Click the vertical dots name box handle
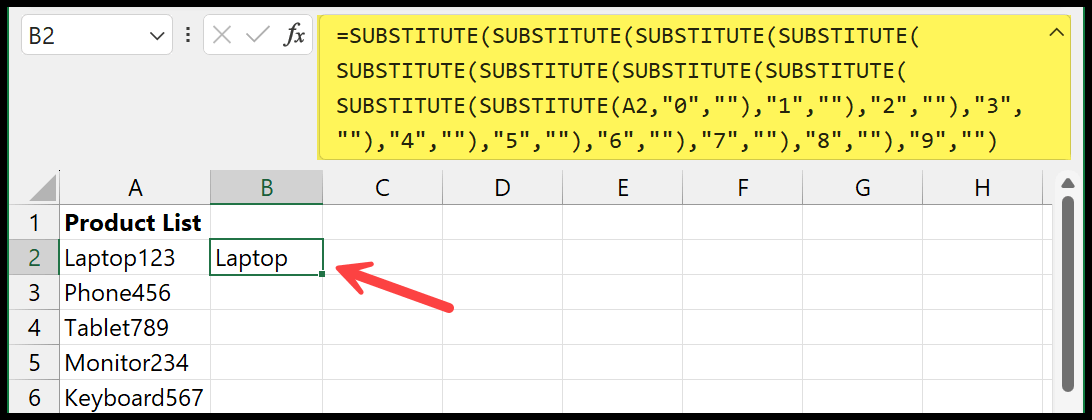The width and height of the screenshot is (1092, 420). pyautogui.click(x=187, y=36)
